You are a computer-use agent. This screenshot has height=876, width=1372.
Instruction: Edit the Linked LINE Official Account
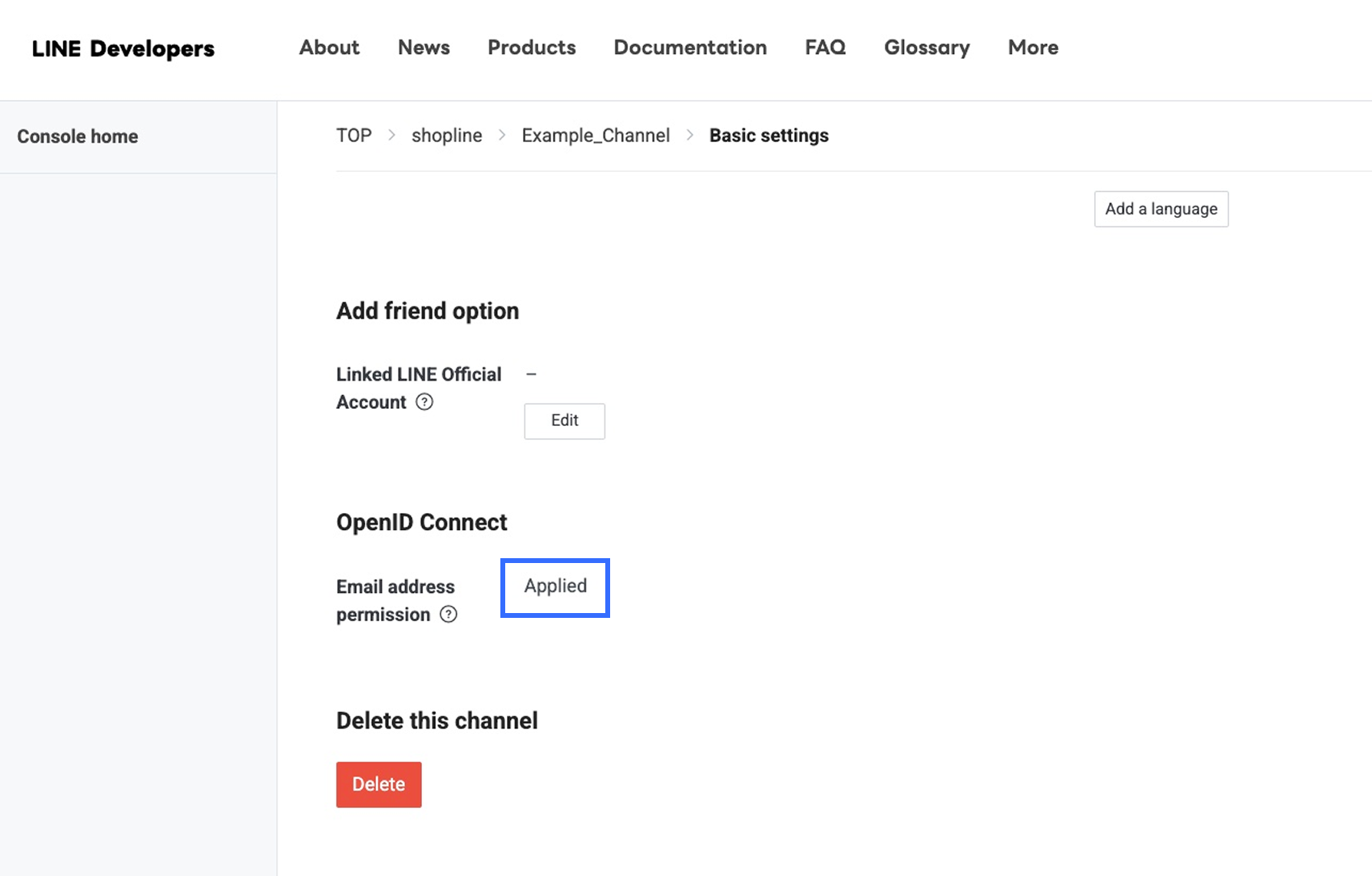tap(564, 420)
